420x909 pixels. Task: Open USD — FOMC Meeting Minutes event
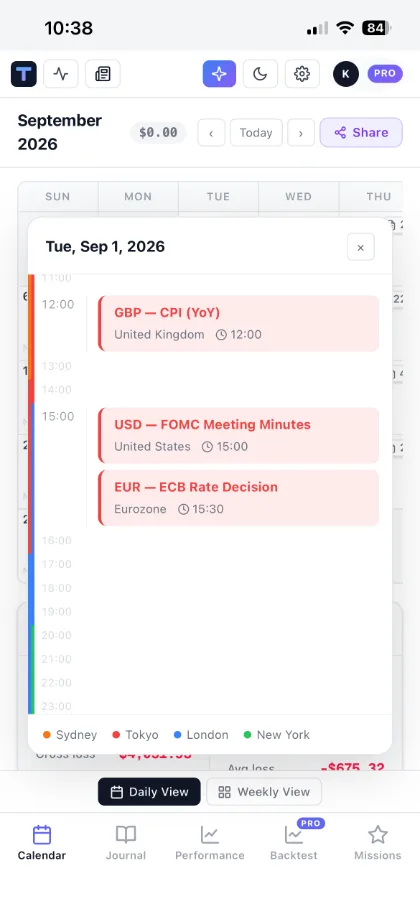click(238, 435)
